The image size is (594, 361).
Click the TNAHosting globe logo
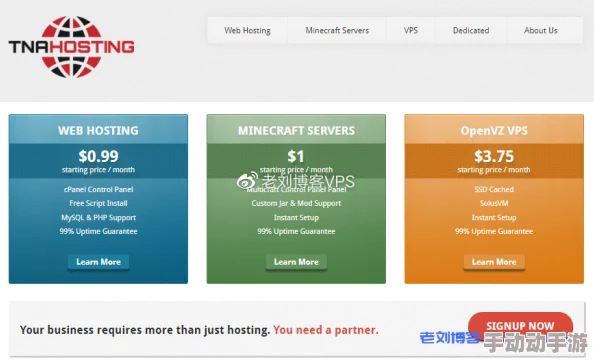71,47
